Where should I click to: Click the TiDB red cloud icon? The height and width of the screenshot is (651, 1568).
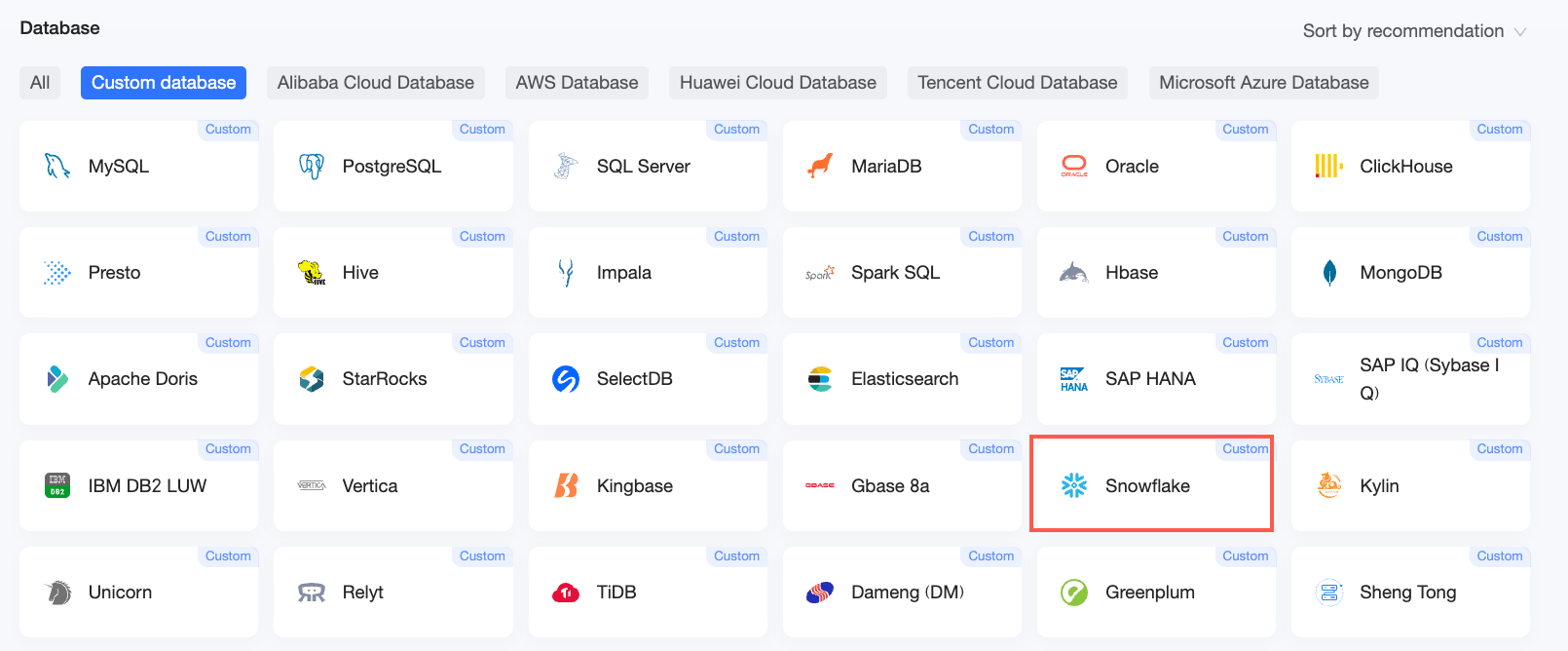(566, 593)
